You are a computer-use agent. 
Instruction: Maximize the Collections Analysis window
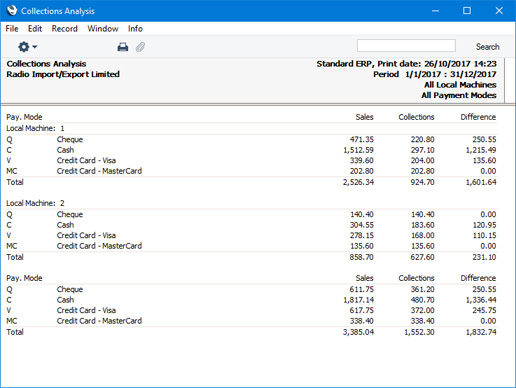467,11
